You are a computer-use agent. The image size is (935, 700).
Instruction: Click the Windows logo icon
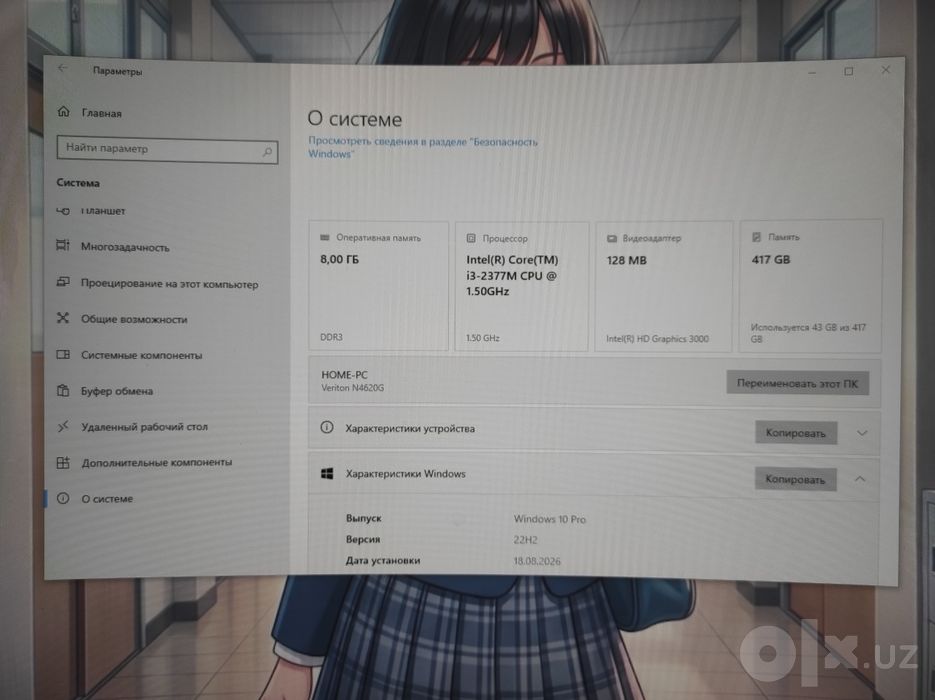click(327, 473)
